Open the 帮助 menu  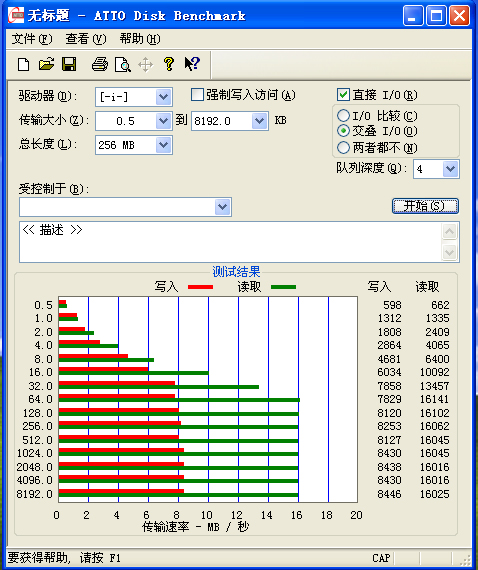[140, 39]
